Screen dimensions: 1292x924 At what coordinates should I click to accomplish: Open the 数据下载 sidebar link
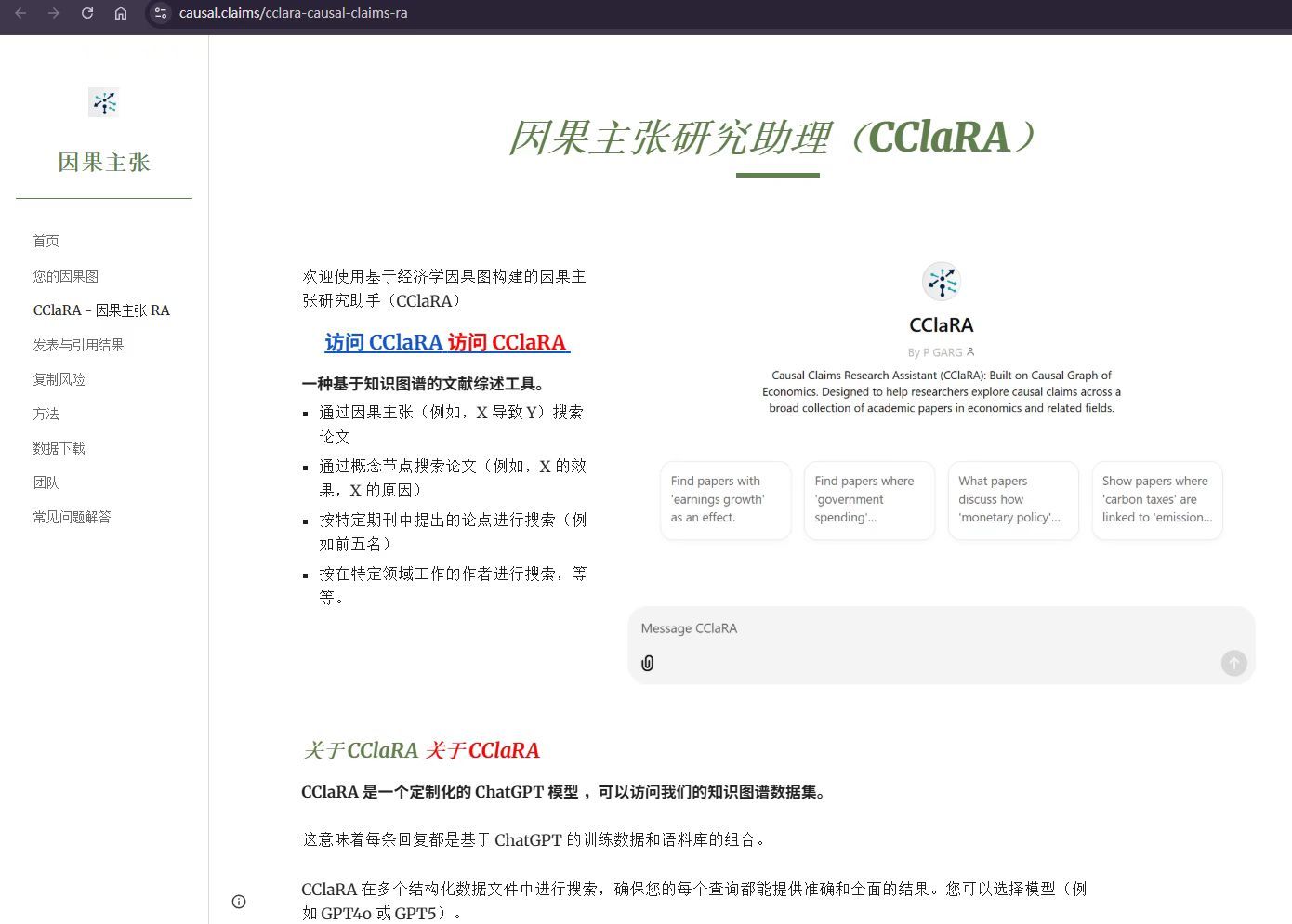point(59,448)
